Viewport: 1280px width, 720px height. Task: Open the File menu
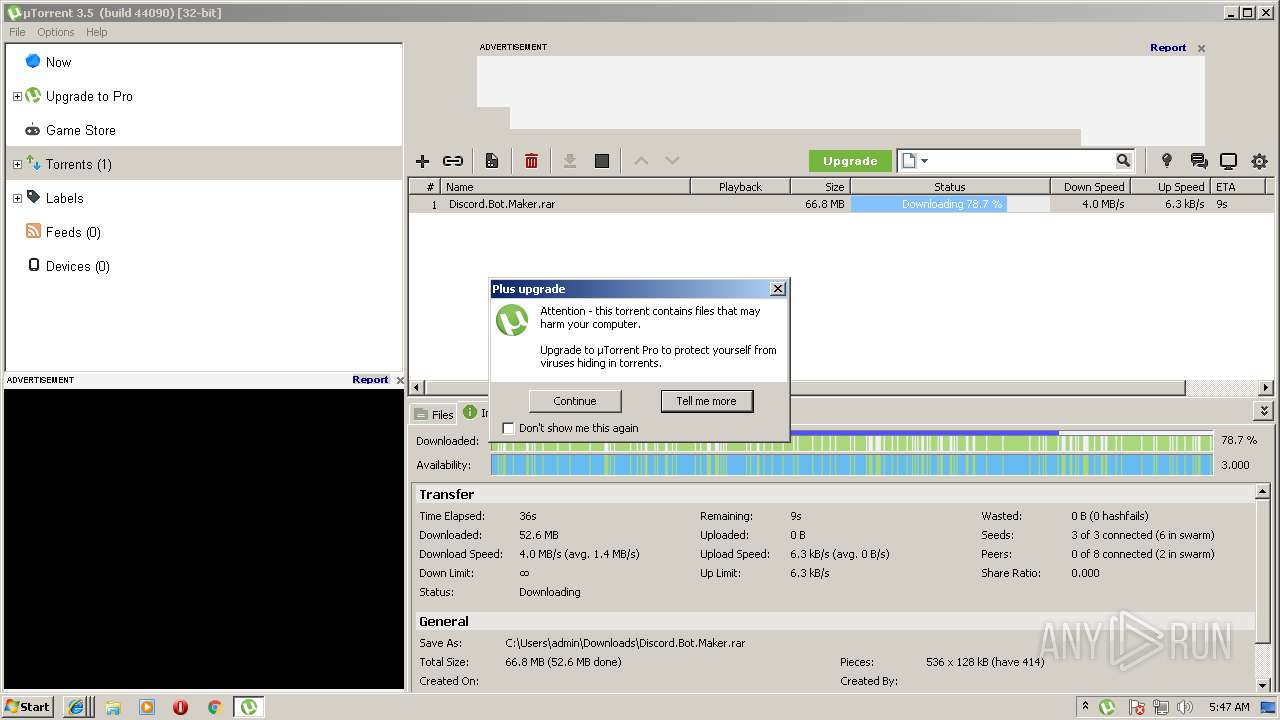[17, 32]
